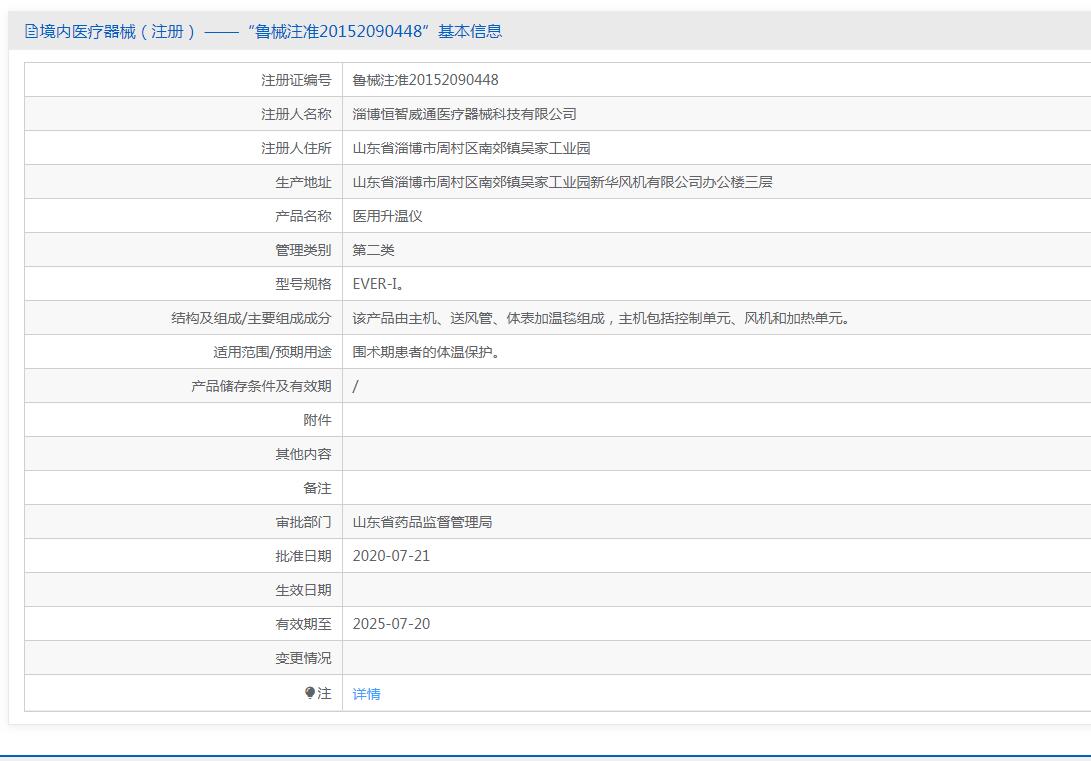Select approval date 2020-07-21
Image resolution: width=1091 pixels, height=761 pixels.
click(x=391, y=556)
